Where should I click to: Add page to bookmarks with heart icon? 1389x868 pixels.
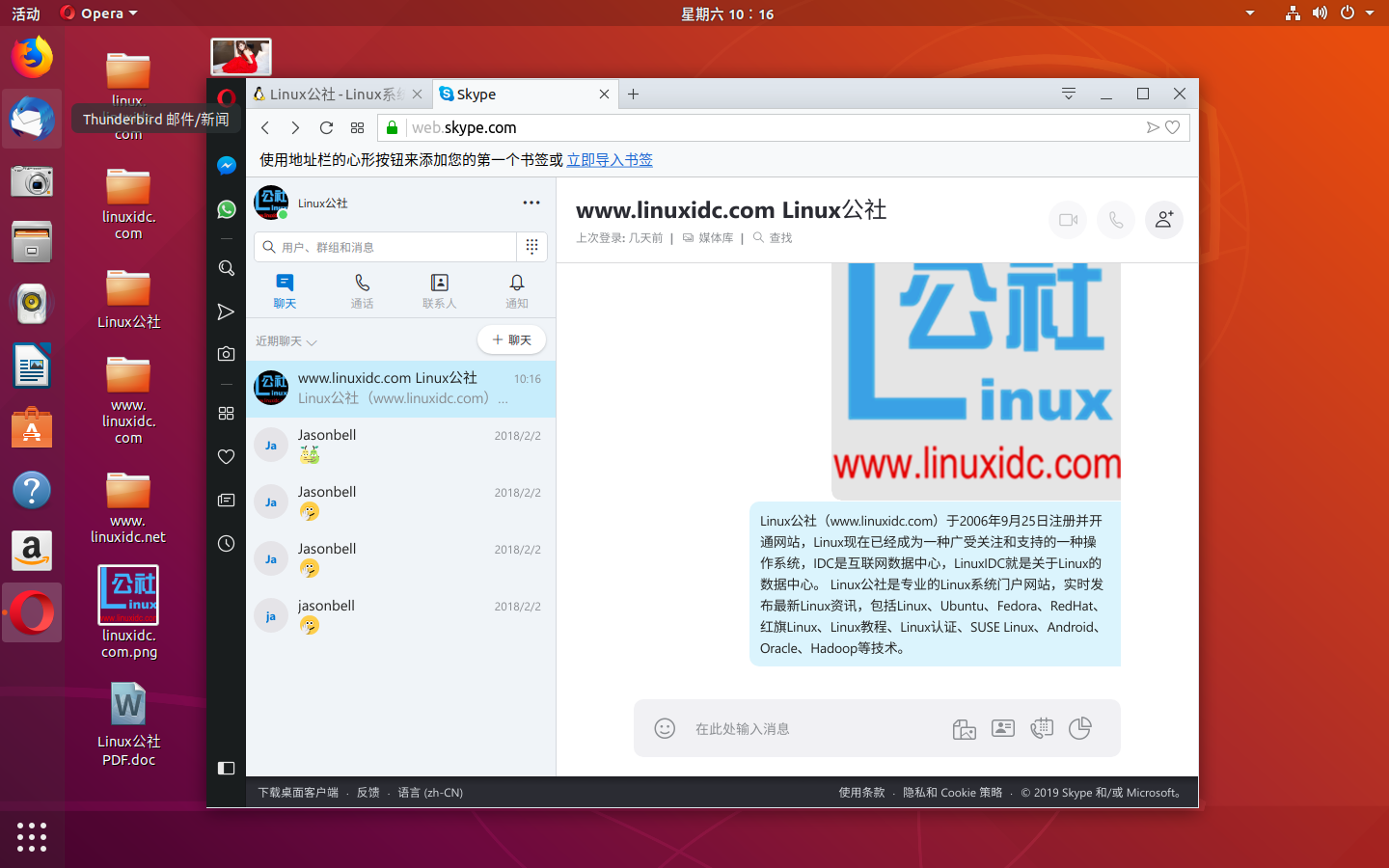point(1173,127)
